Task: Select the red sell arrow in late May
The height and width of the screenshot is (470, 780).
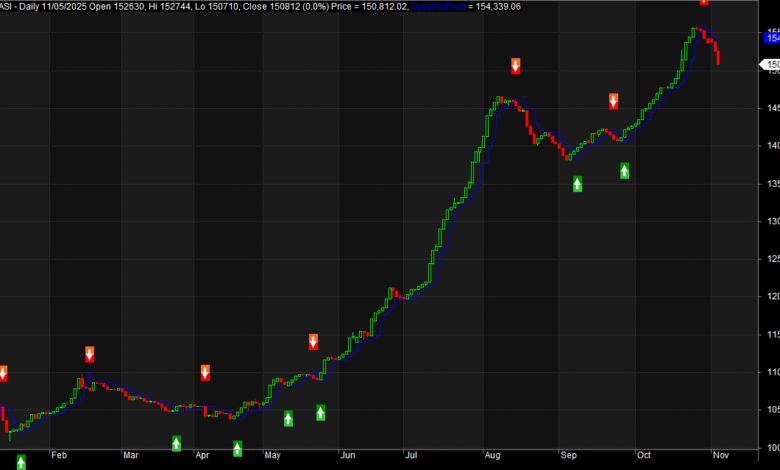Action: pos(313,342)
